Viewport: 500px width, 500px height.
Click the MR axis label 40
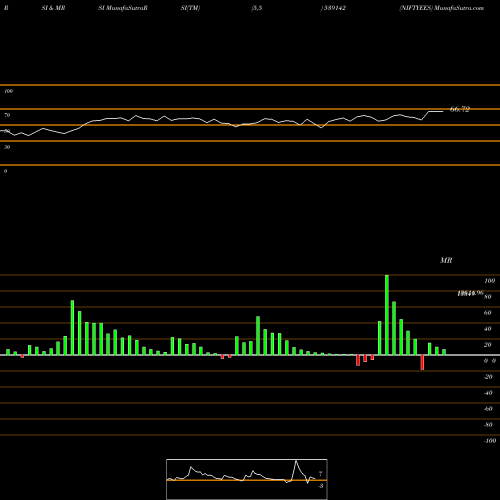pyautogui.click(x=487, y=329)
